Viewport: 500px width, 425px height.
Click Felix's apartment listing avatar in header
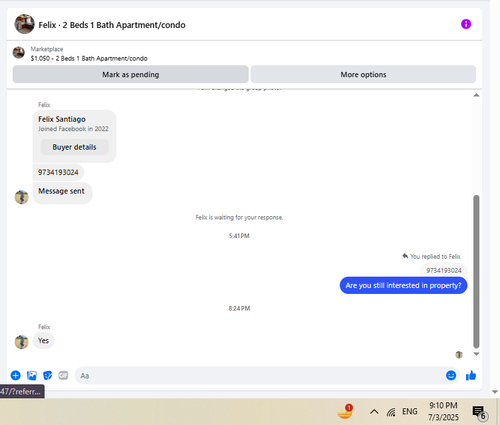point(24,24)
